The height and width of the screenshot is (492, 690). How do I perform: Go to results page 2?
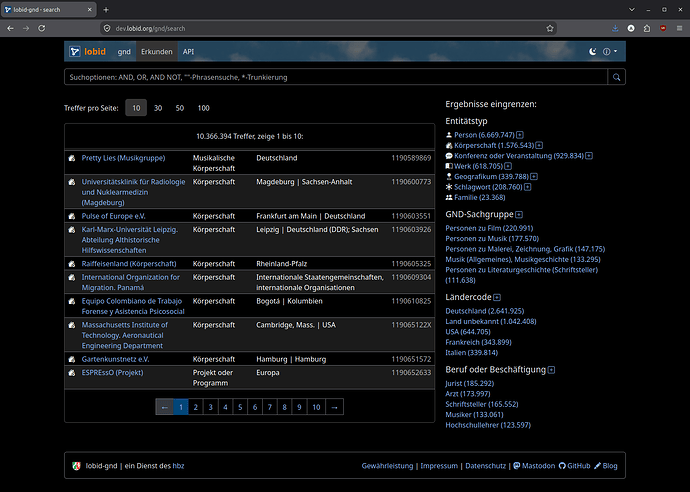point(196,407)
